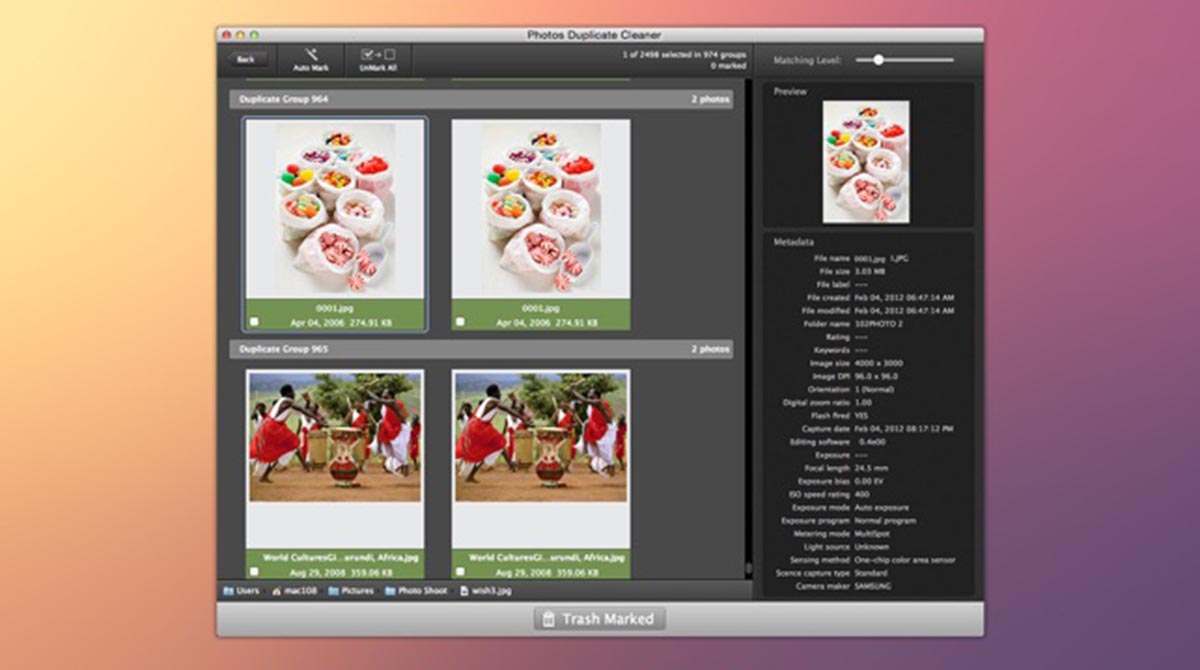
Task: Tick the checkbox of first Group 965 photo
Action: [254, 571]
